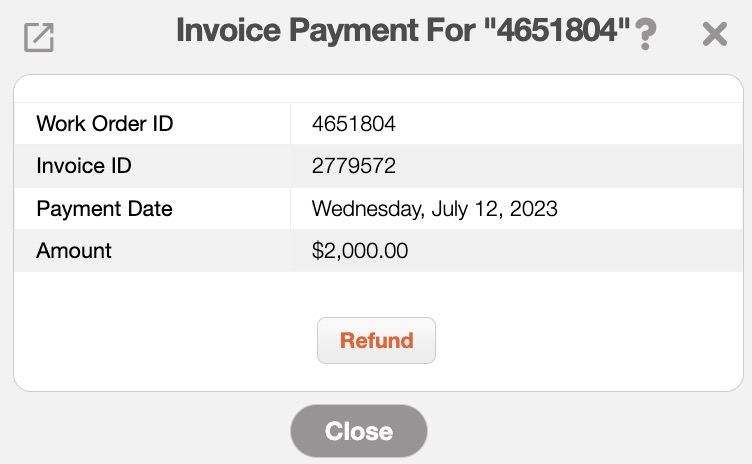This screenshot has width=752, height=464.
Task: Select the Invoice ID label
Action: (x=84, y=166)
